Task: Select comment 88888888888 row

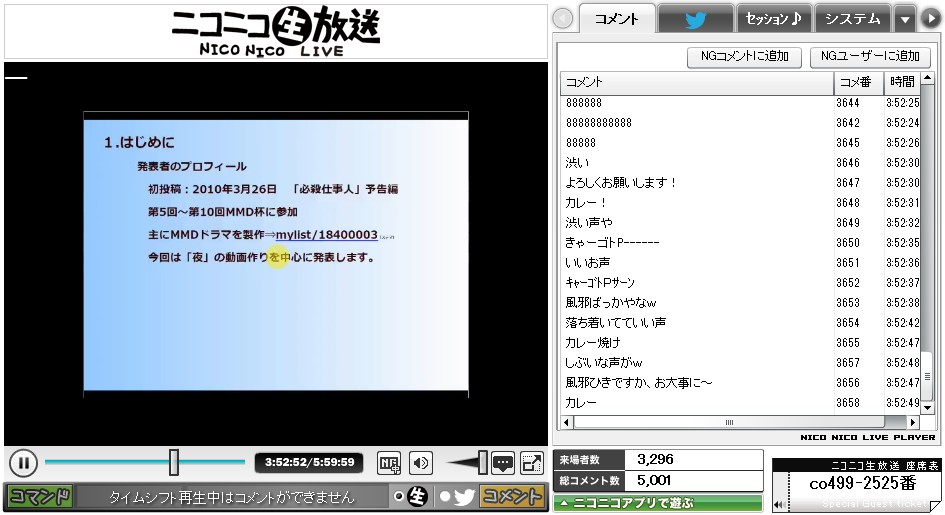Action: tap(740, 123)
